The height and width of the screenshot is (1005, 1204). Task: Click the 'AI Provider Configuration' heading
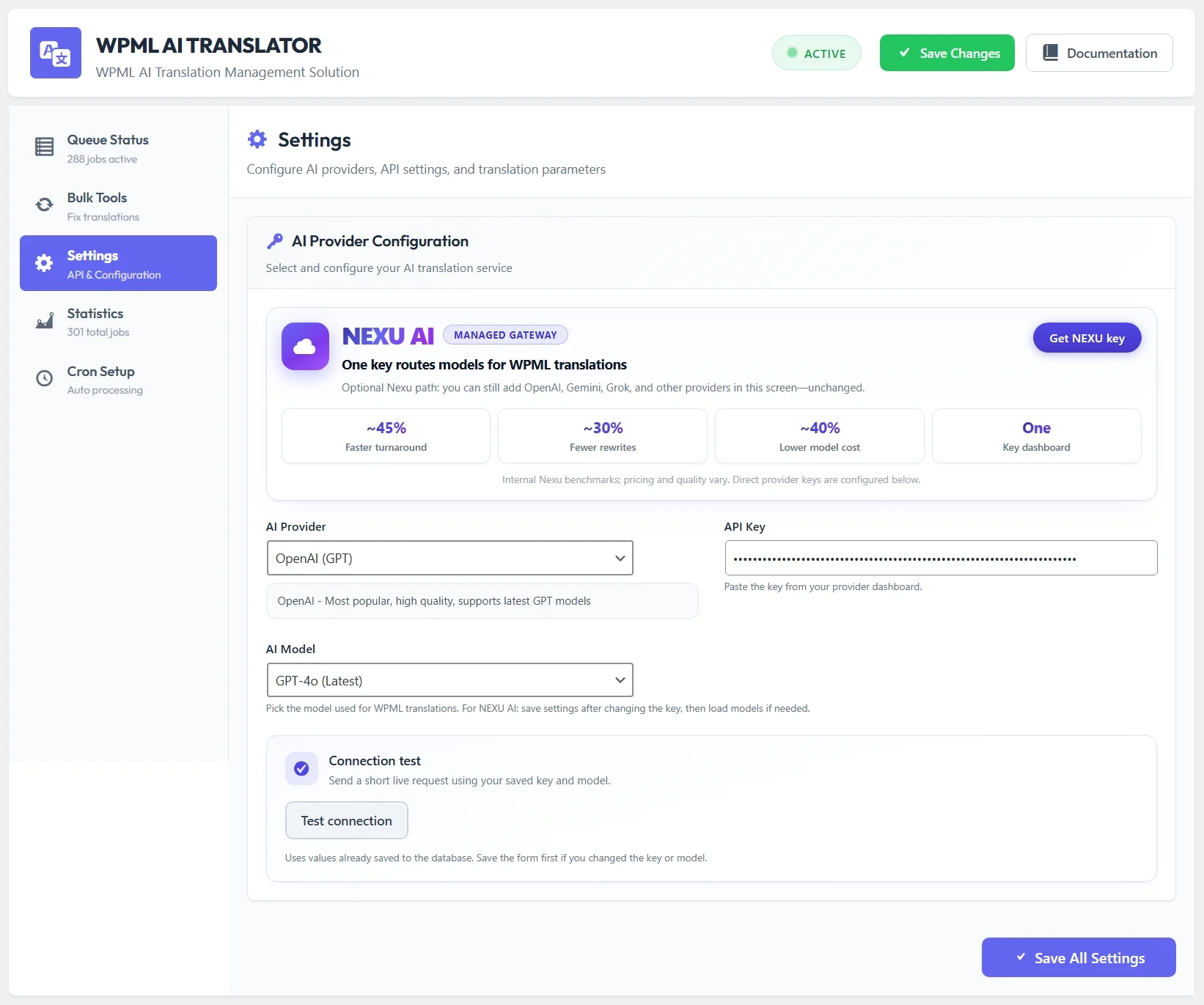[380, 240]
